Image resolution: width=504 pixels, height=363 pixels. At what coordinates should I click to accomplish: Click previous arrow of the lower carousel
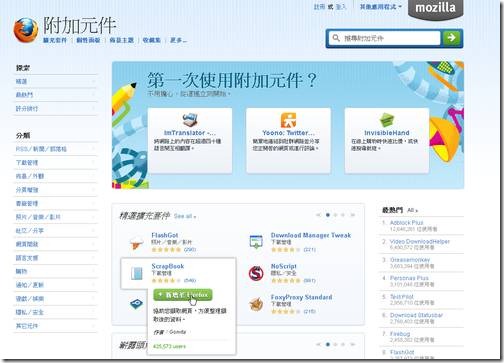point(318,344)
